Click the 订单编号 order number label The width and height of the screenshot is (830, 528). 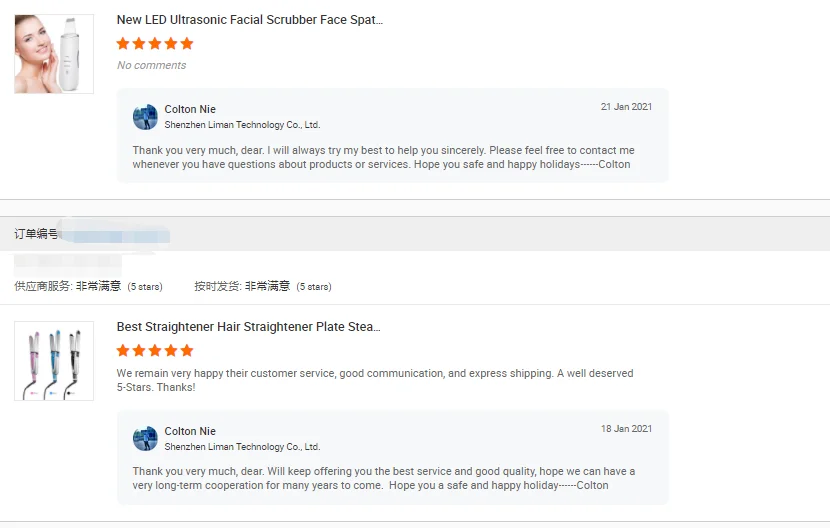point(36,234)
